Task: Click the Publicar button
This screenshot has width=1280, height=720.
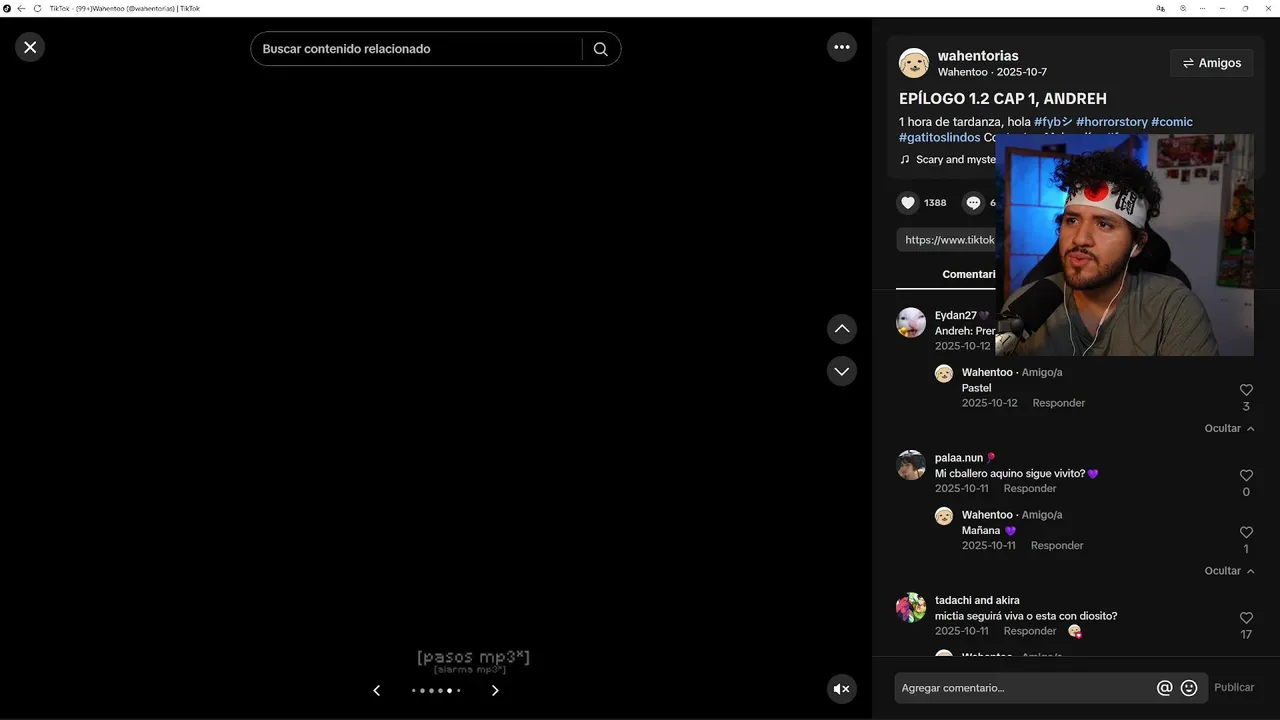Action: pos(1234,688)
